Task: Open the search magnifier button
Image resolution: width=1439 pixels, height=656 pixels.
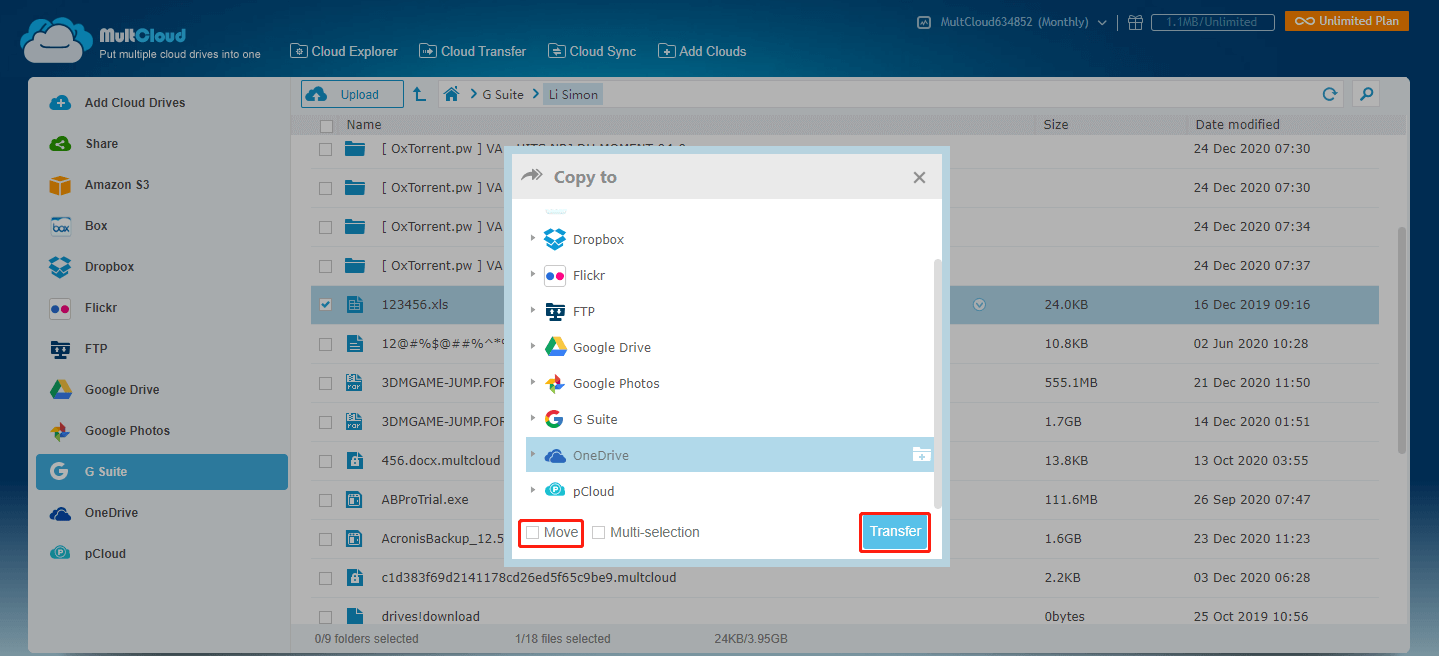Action: point(1366,94)
